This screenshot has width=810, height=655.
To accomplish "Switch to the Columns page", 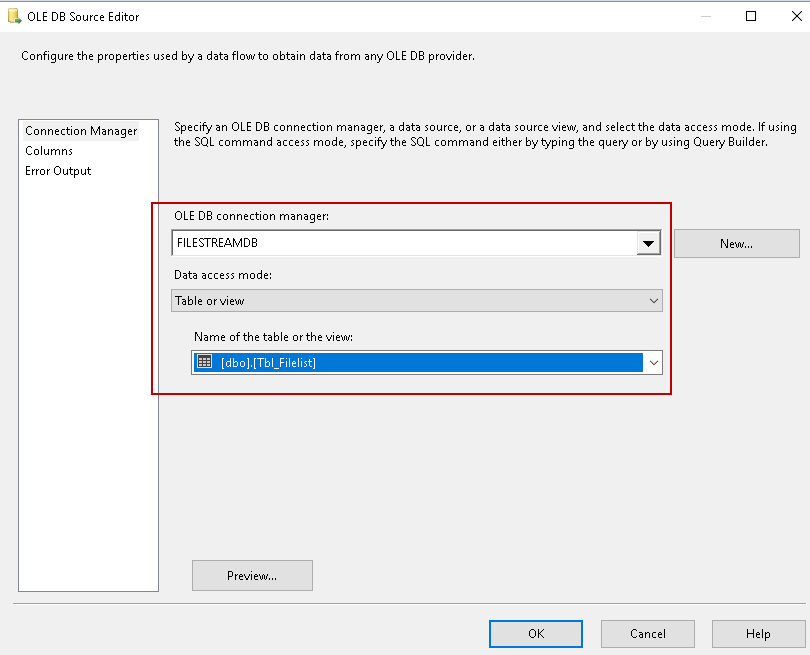I will point(49,151).
